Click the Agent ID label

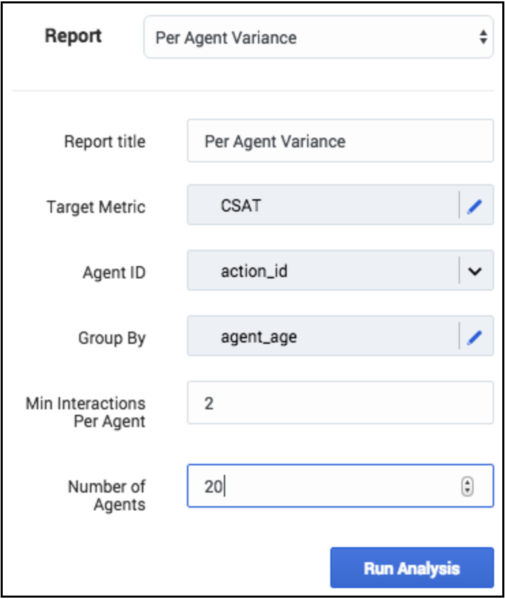[x=114, y=273]
